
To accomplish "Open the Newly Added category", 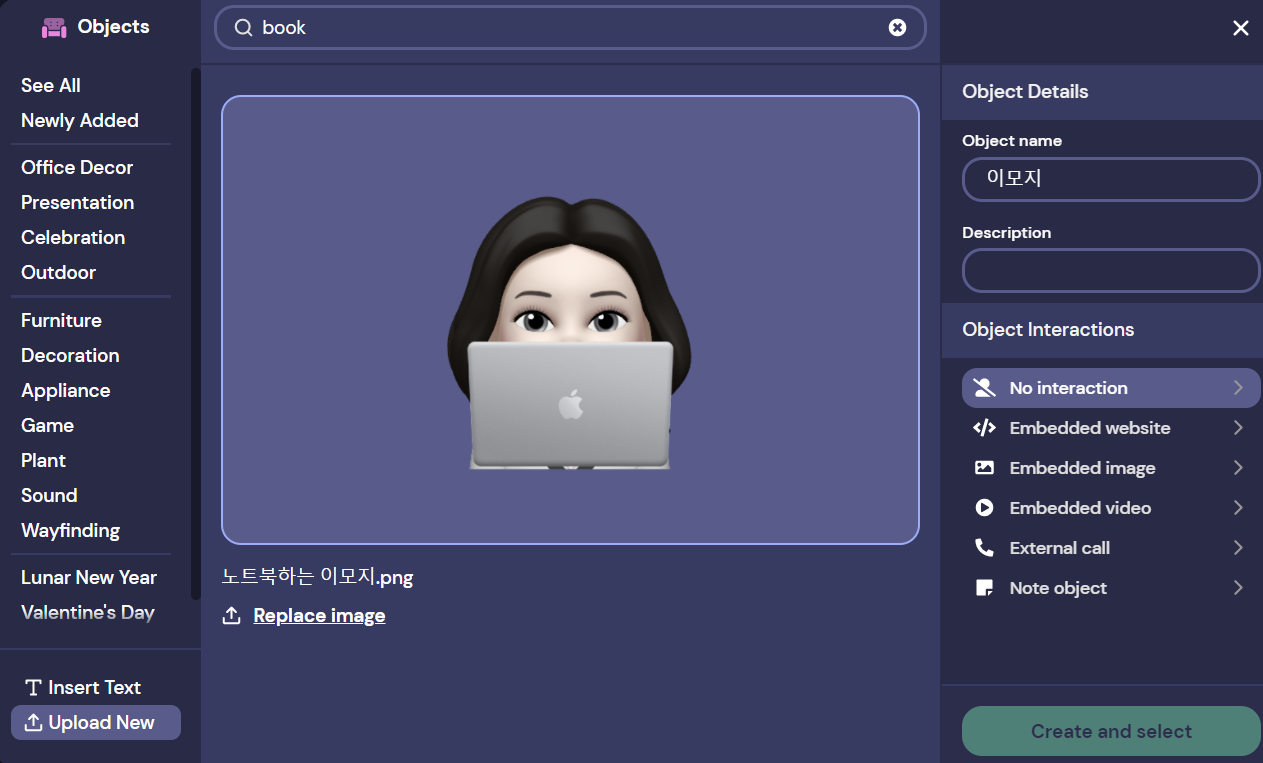I will [80, 120].
